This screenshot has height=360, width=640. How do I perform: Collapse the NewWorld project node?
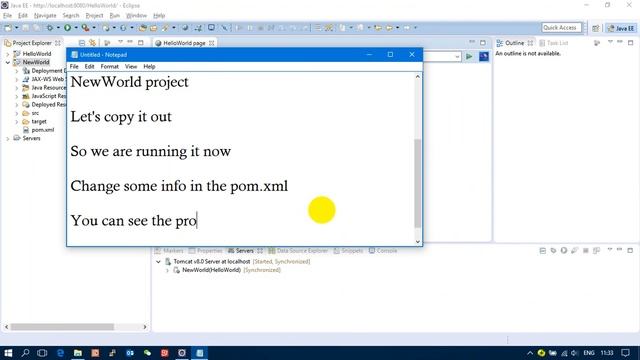coord(7,62)
